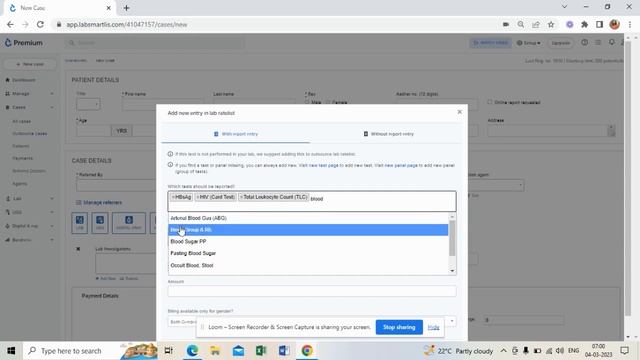Bookmark this page with star icon
This screenshot has height=360, width=640.
(x=551, y=24)
